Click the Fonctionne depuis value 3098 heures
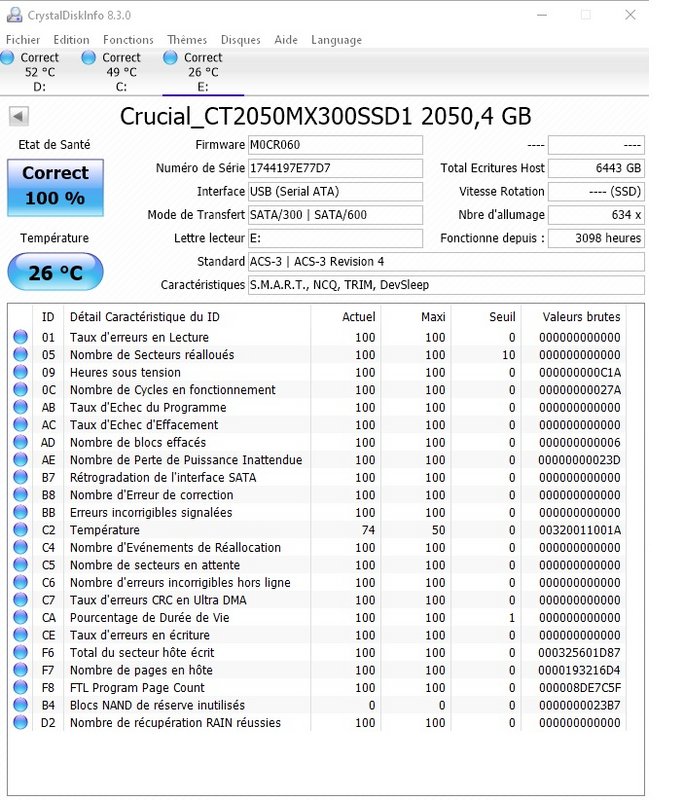Viewport: 684px width, 800px height. [596, 238]
